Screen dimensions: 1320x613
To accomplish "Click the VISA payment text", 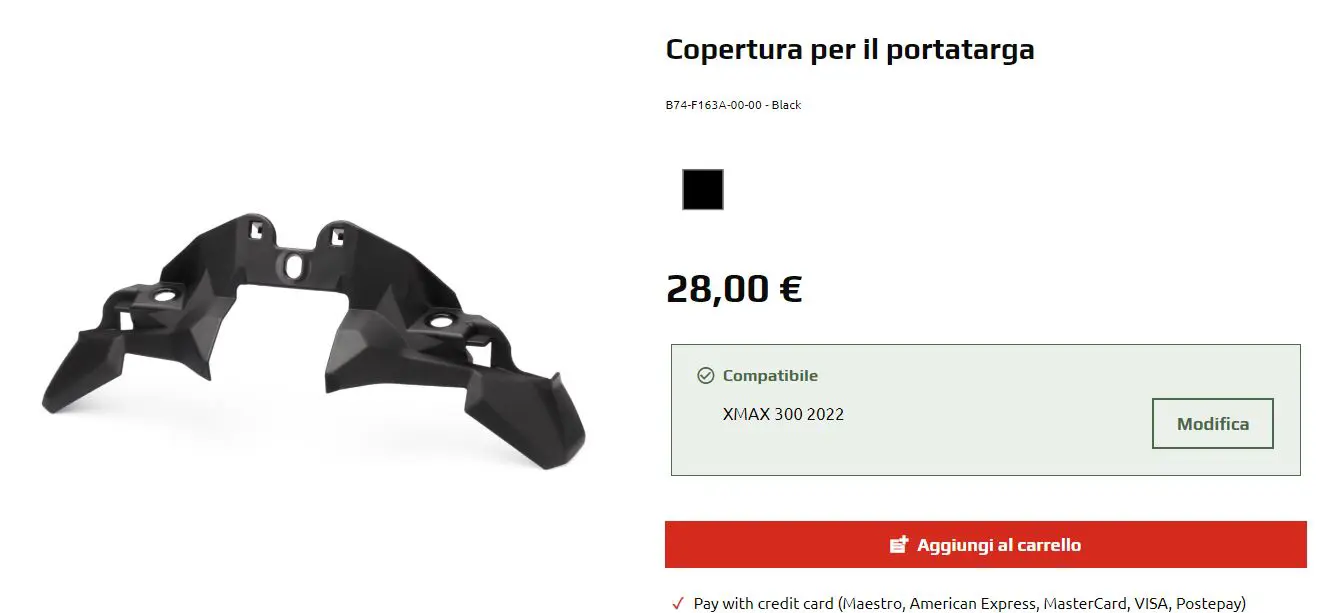I will pyautogui.click(x=1149, y=604).
